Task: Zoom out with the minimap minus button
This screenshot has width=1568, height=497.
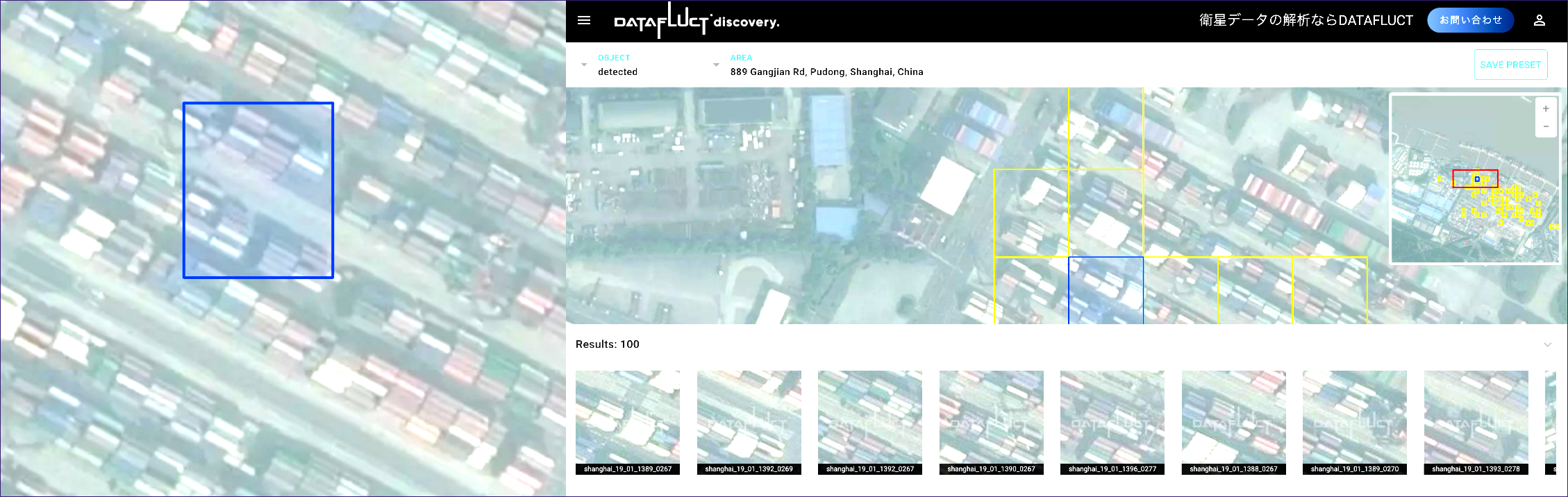Action: (1546, 126)
